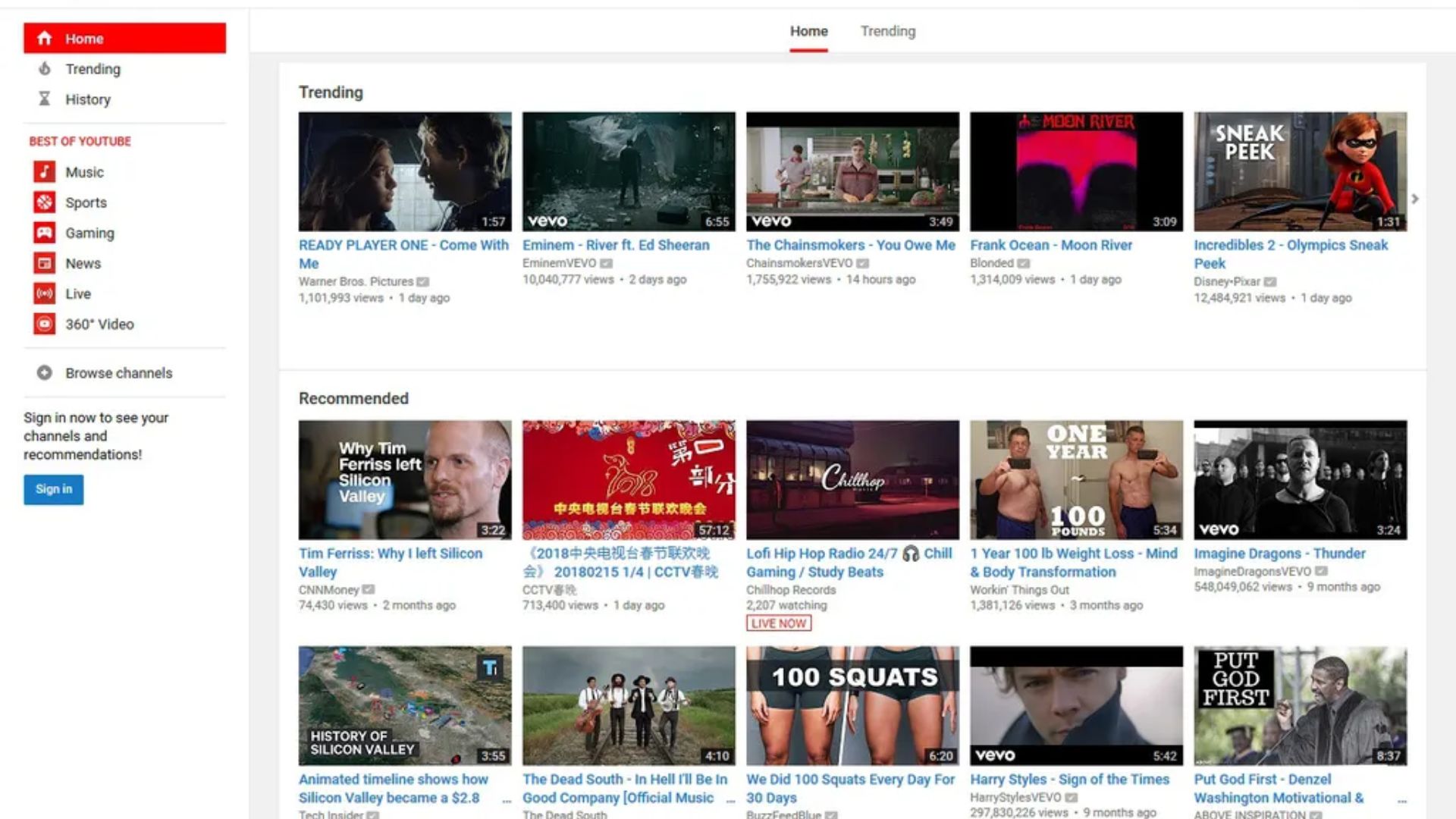Open 'Lofi Hip Hop Radio 24/7' title link
Viewport: 1456px width, 819px height.
tap(849, 562)
